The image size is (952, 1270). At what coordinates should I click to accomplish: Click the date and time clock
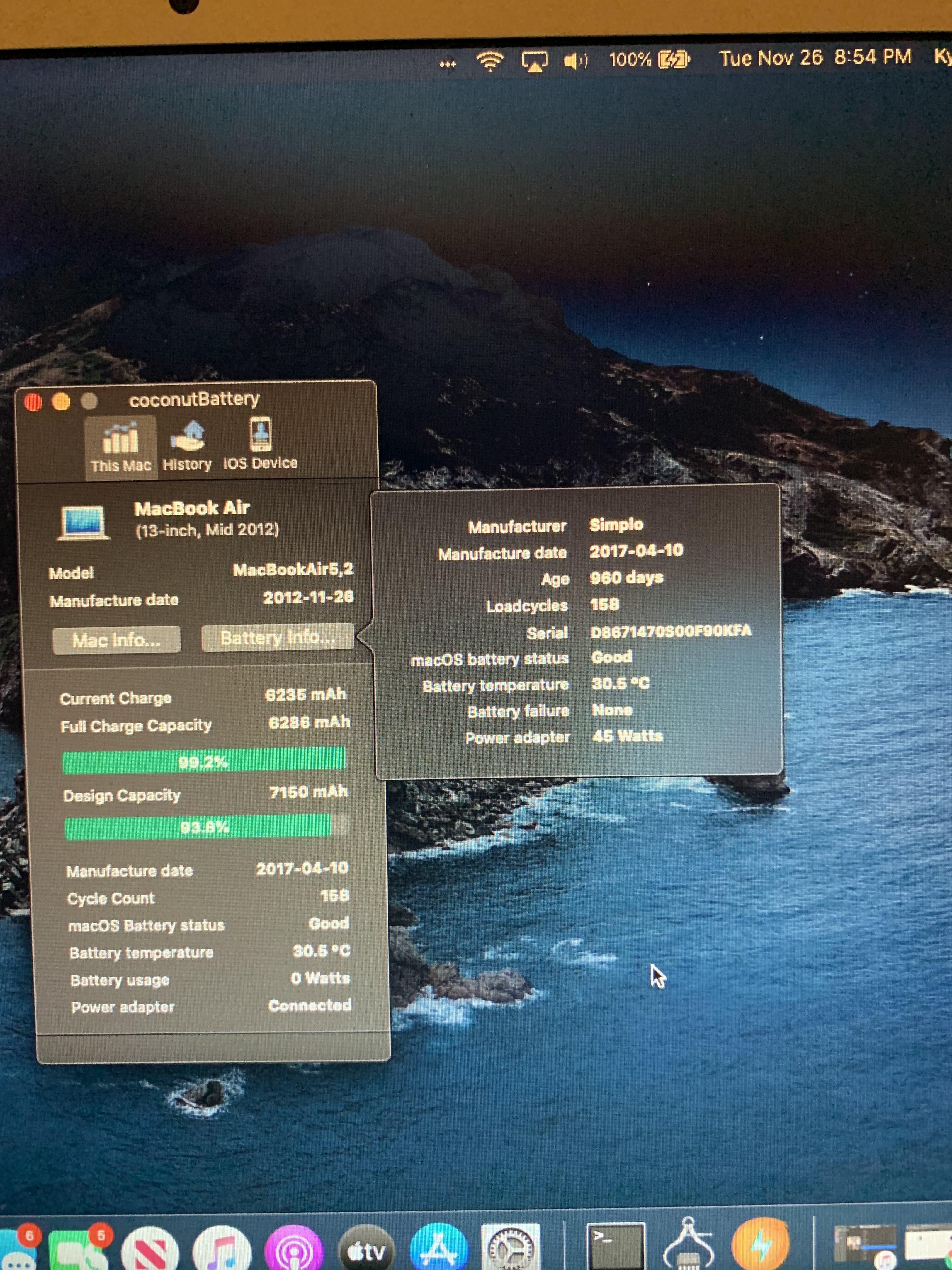[x=815, y=57]
